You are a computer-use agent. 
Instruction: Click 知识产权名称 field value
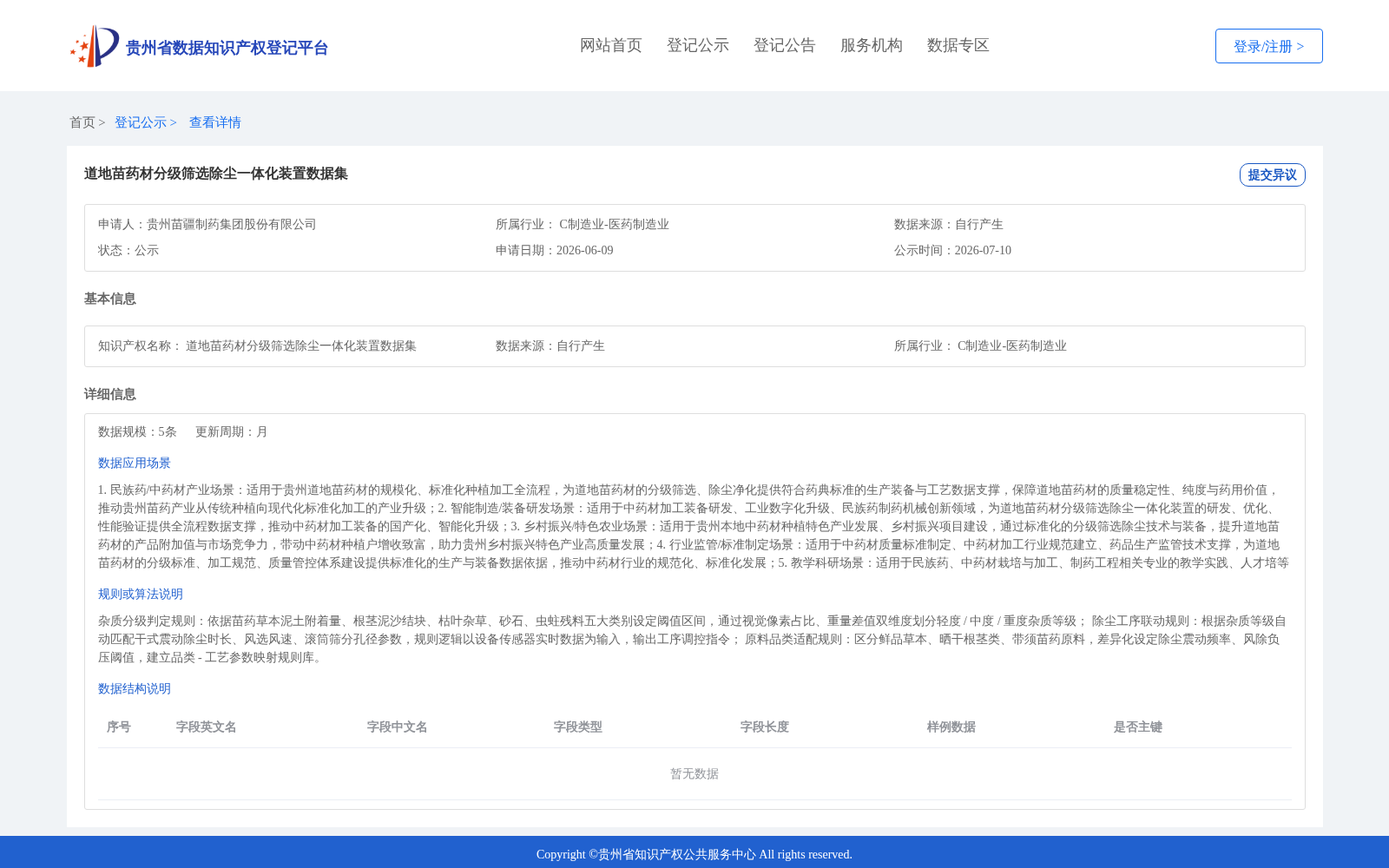click(x=301, y=345)
